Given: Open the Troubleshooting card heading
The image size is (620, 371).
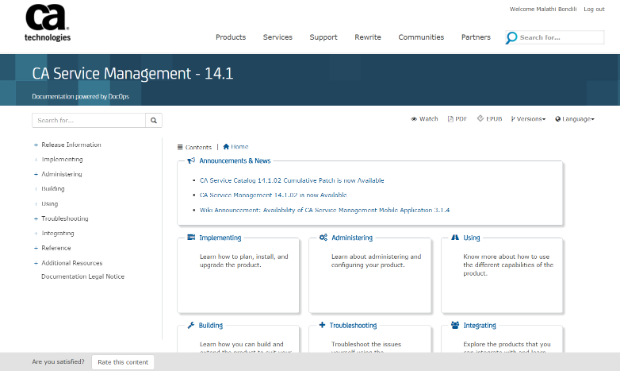Looking at the screenshot, I should (353, 325).
